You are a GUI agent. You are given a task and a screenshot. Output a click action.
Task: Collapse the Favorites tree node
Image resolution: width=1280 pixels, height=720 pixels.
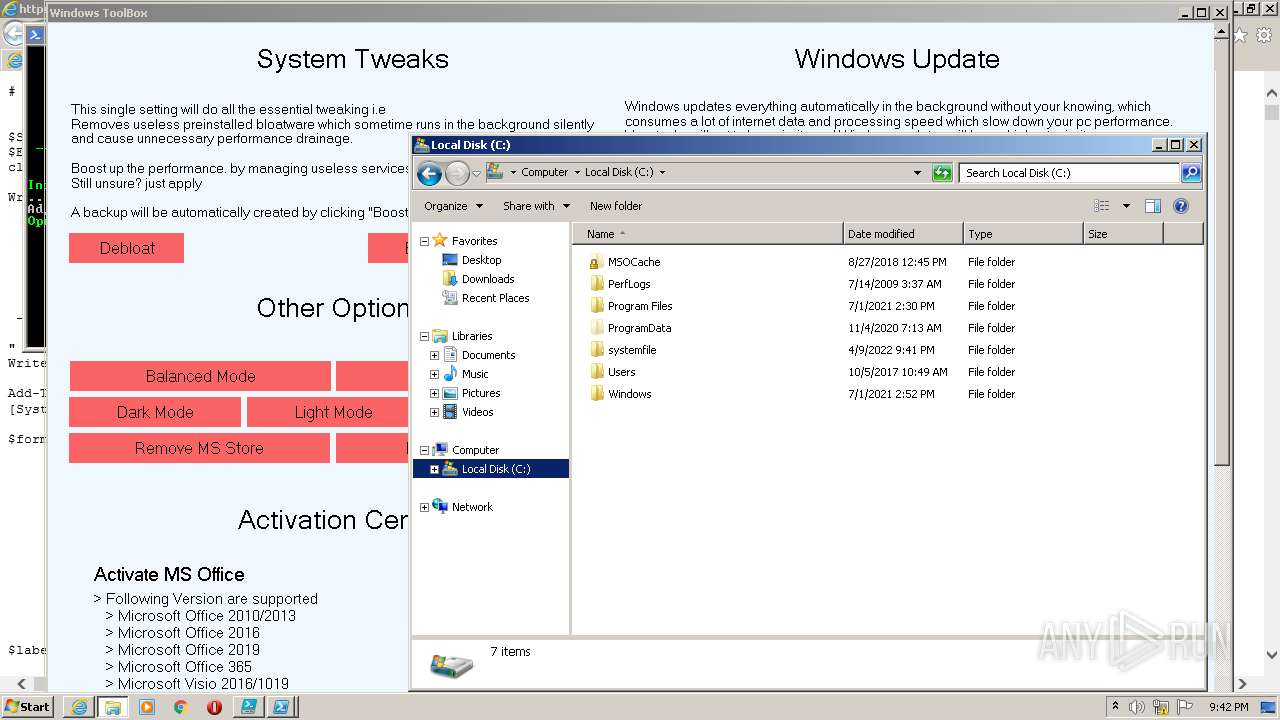coord(424,241)
